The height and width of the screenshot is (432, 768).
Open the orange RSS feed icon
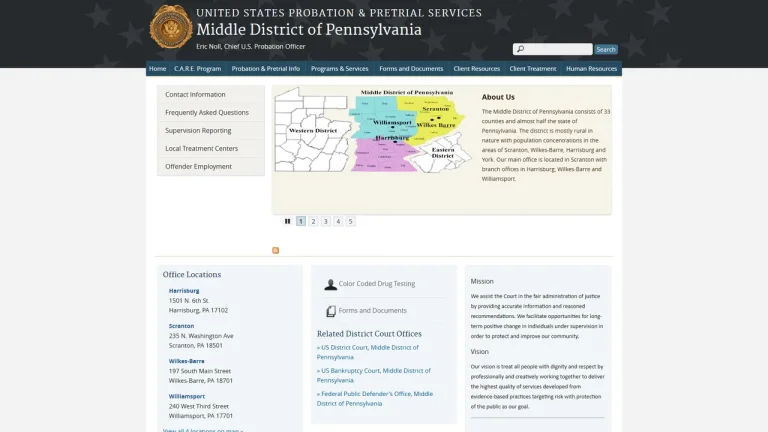[275, 250]
